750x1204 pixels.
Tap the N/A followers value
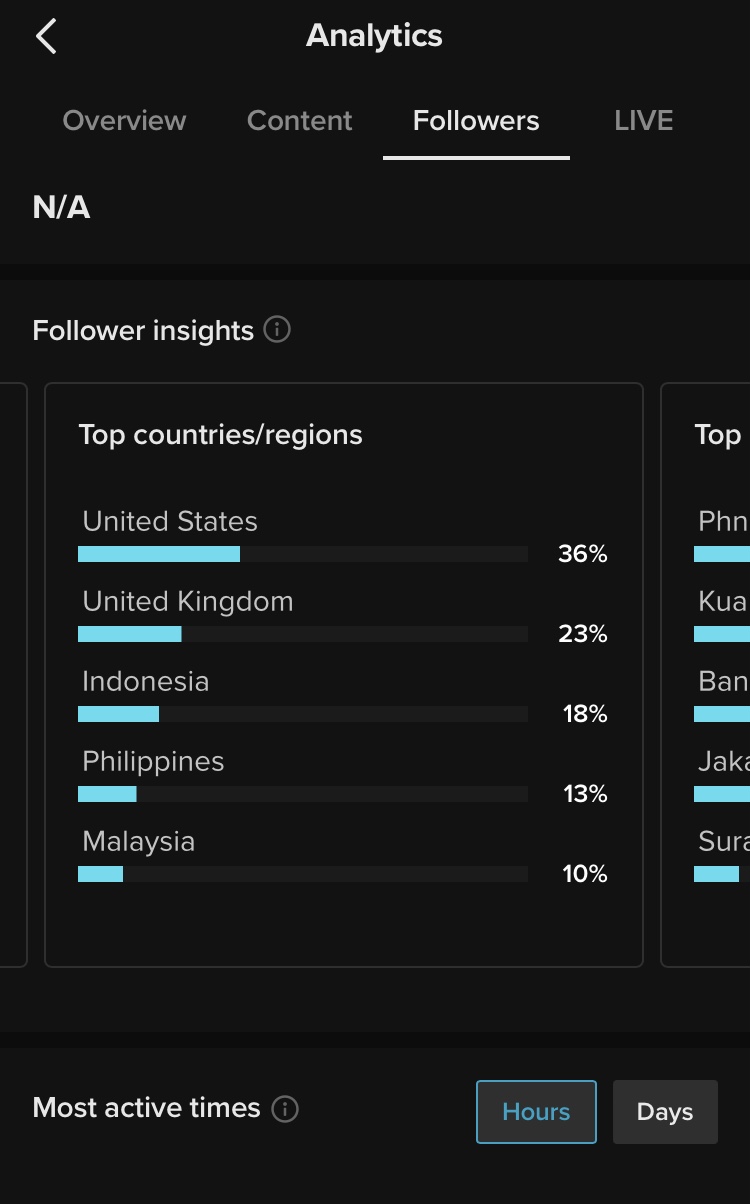pos(61,208)
